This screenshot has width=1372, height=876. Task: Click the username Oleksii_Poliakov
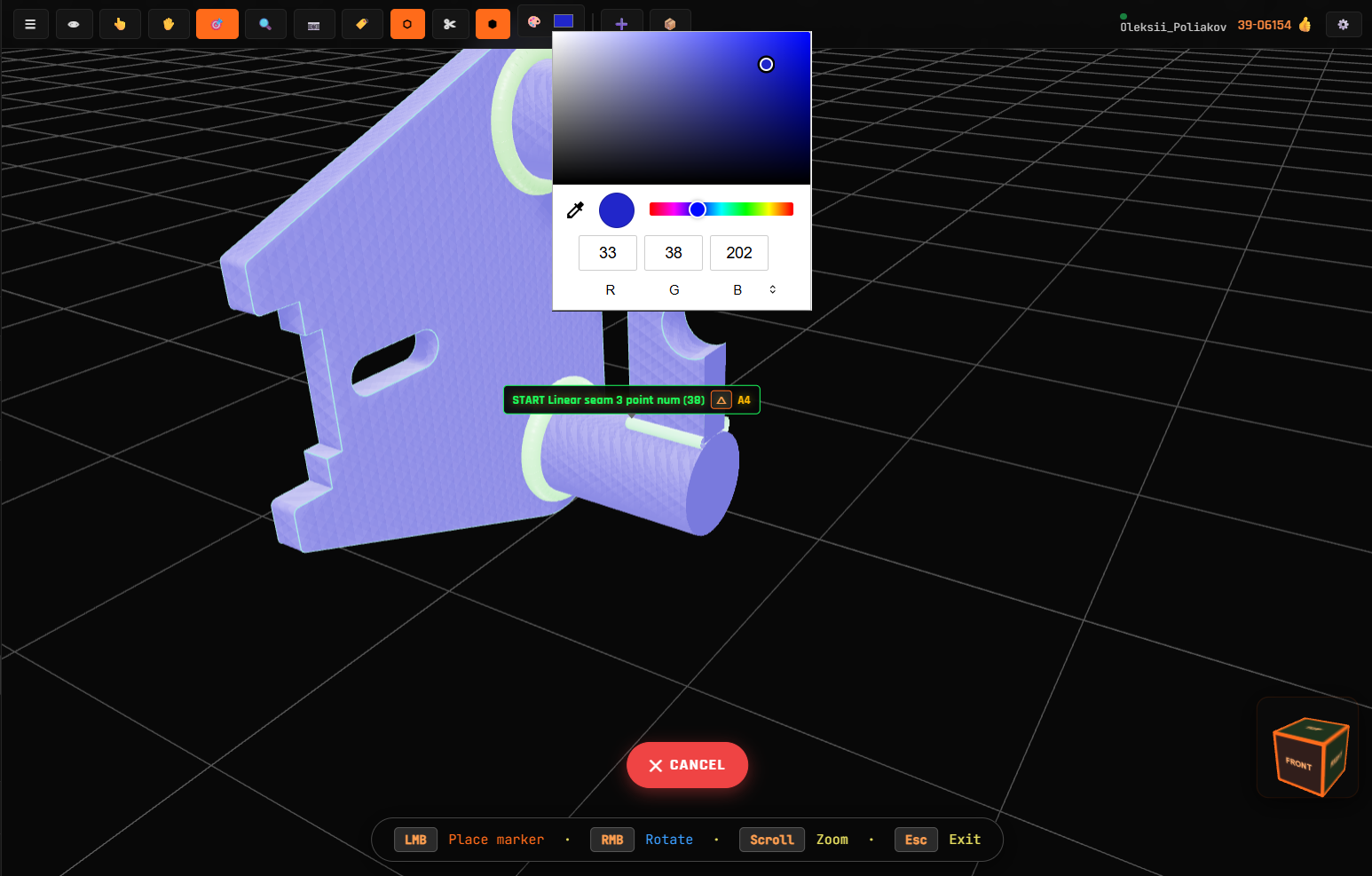[x=1173, y=27]
